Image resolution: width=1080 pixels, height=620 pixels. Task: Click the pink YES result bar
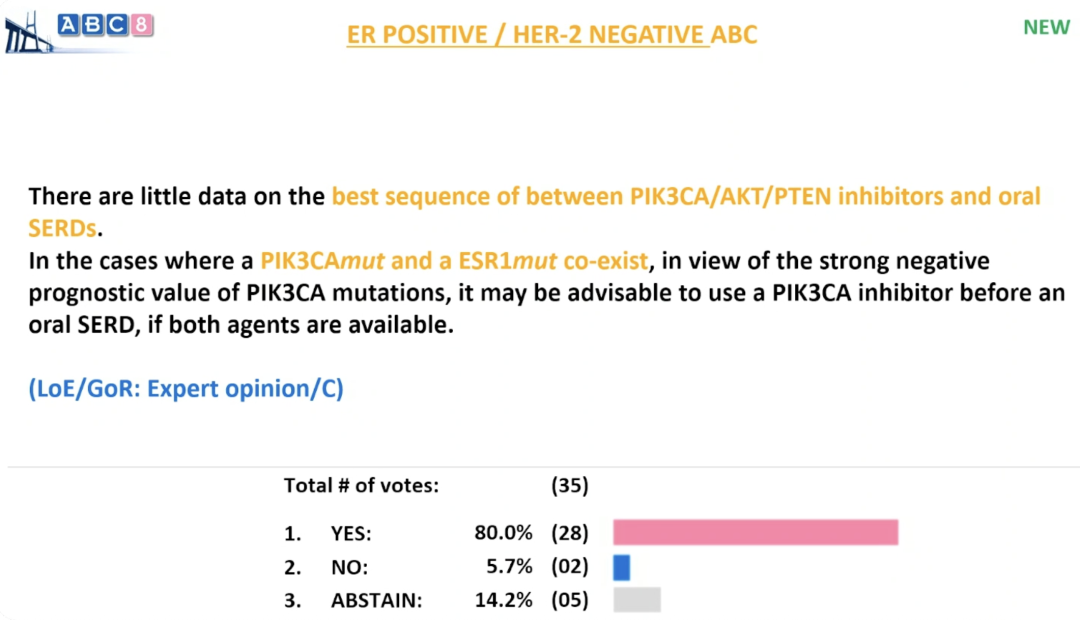[x=755, y=533]
